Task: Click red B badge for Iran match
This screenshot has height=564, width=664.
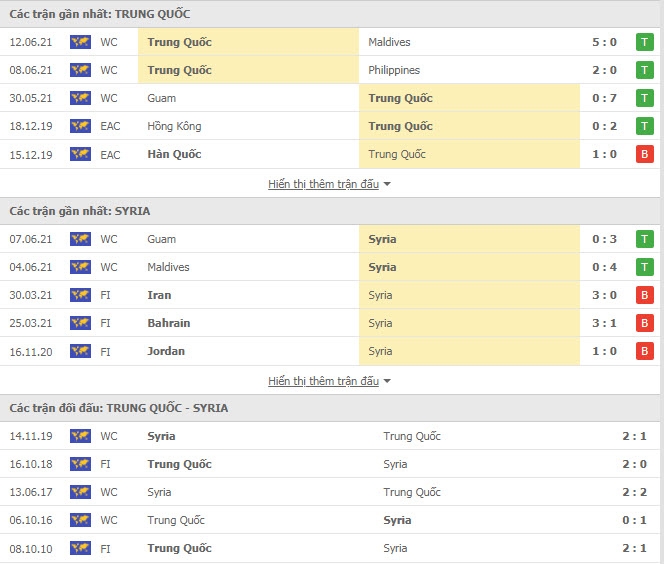Action: point(645,295)
